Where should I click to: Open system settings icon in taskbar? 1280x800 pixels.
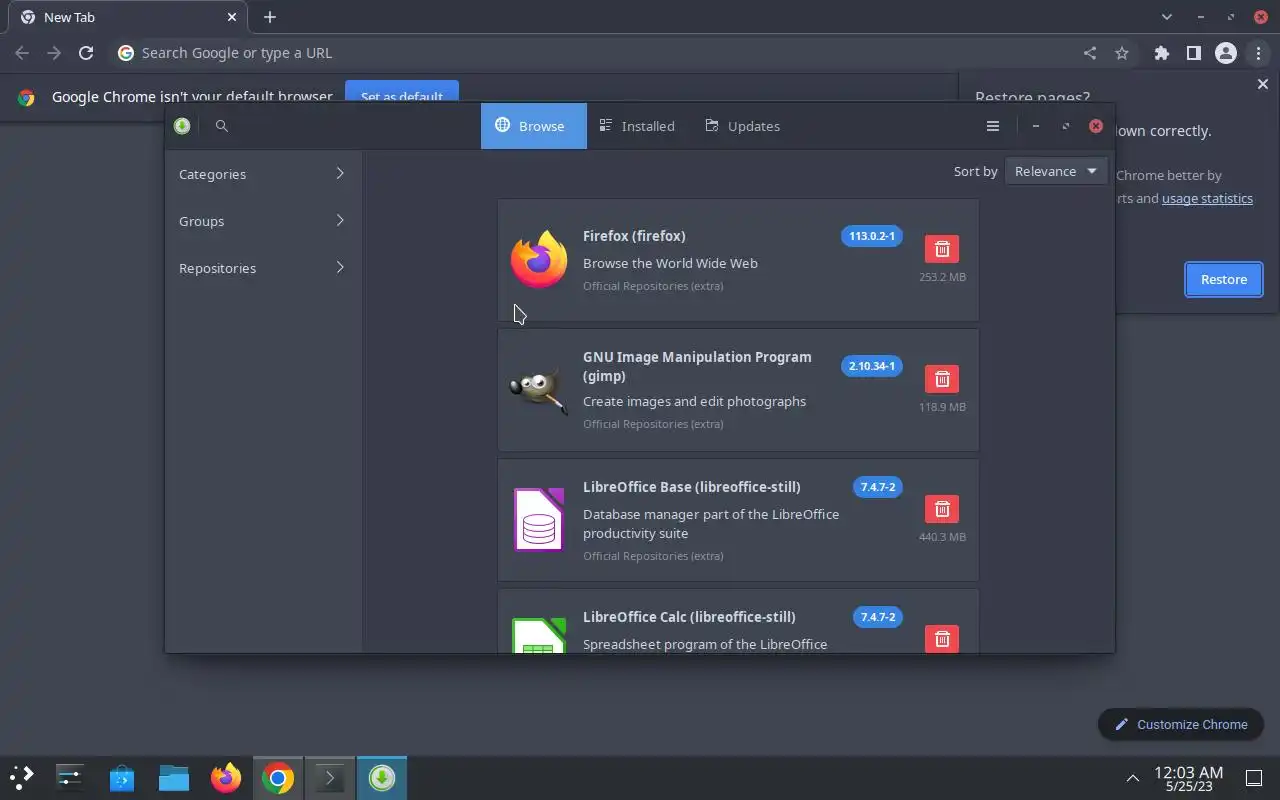click(70, 777)
